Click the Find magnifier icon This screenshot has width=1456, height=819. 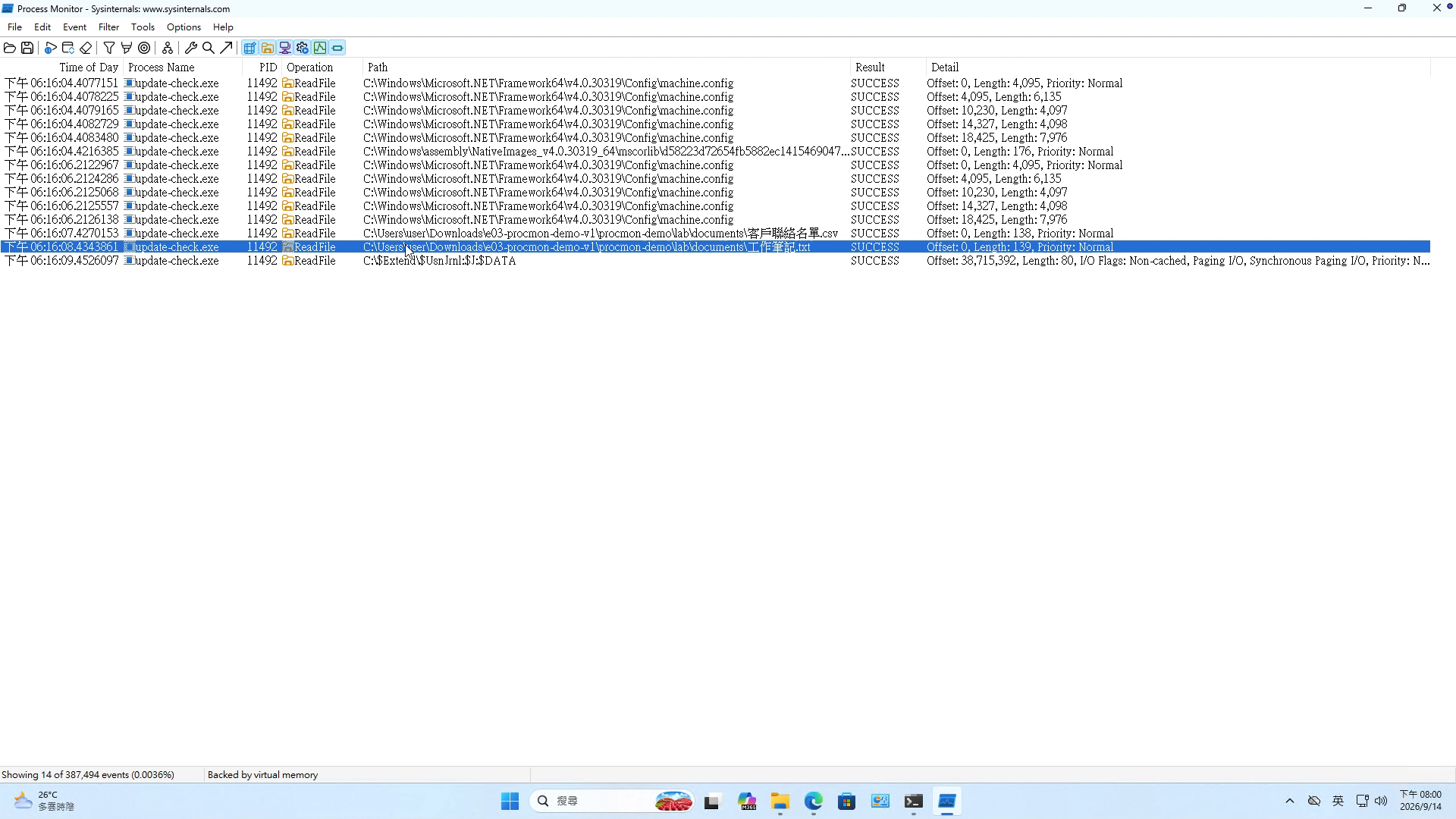point(209,48)
